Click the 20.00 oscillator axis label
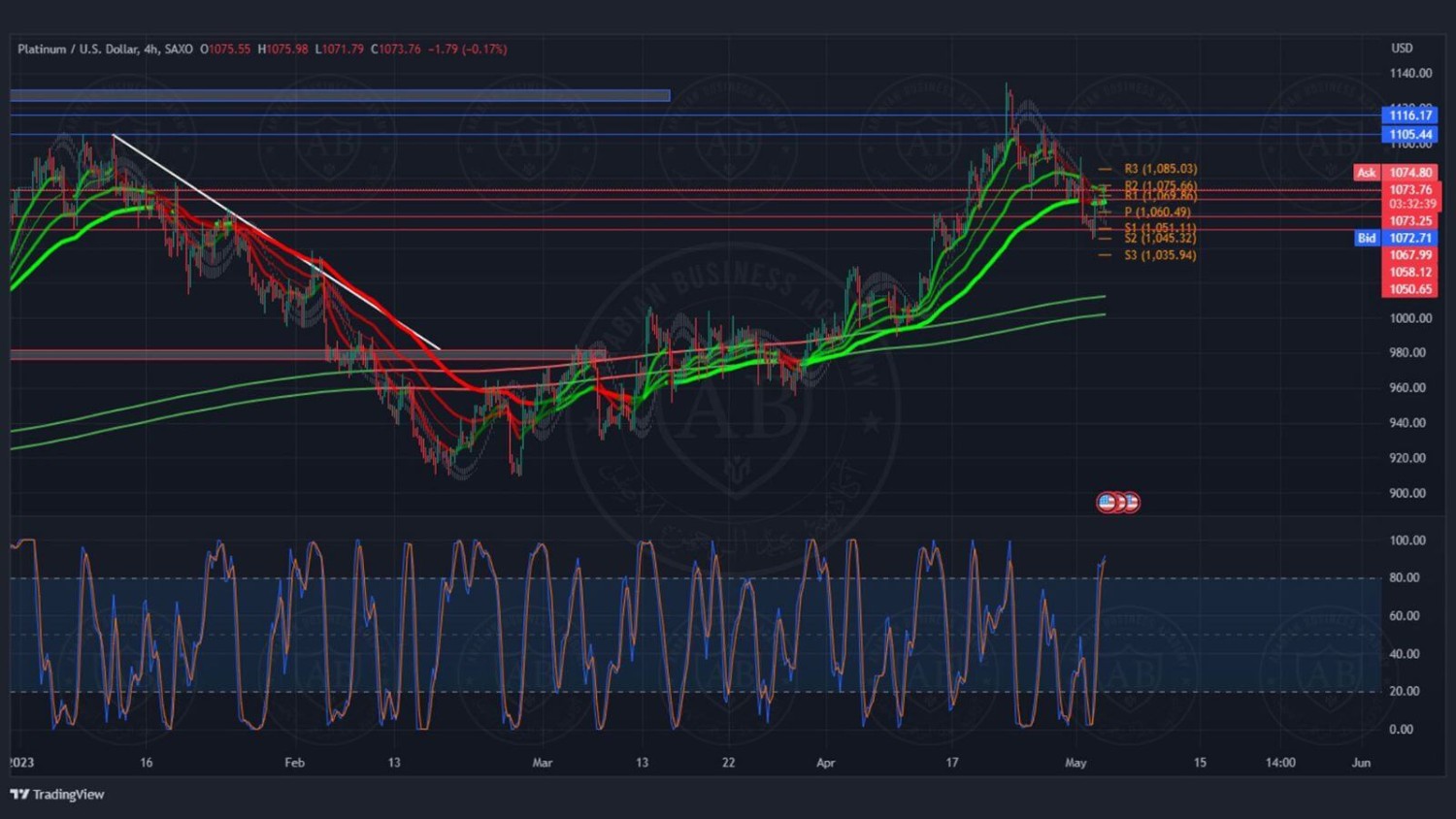The height and width of the screenshot is (819, 1456). (1405, 691)
